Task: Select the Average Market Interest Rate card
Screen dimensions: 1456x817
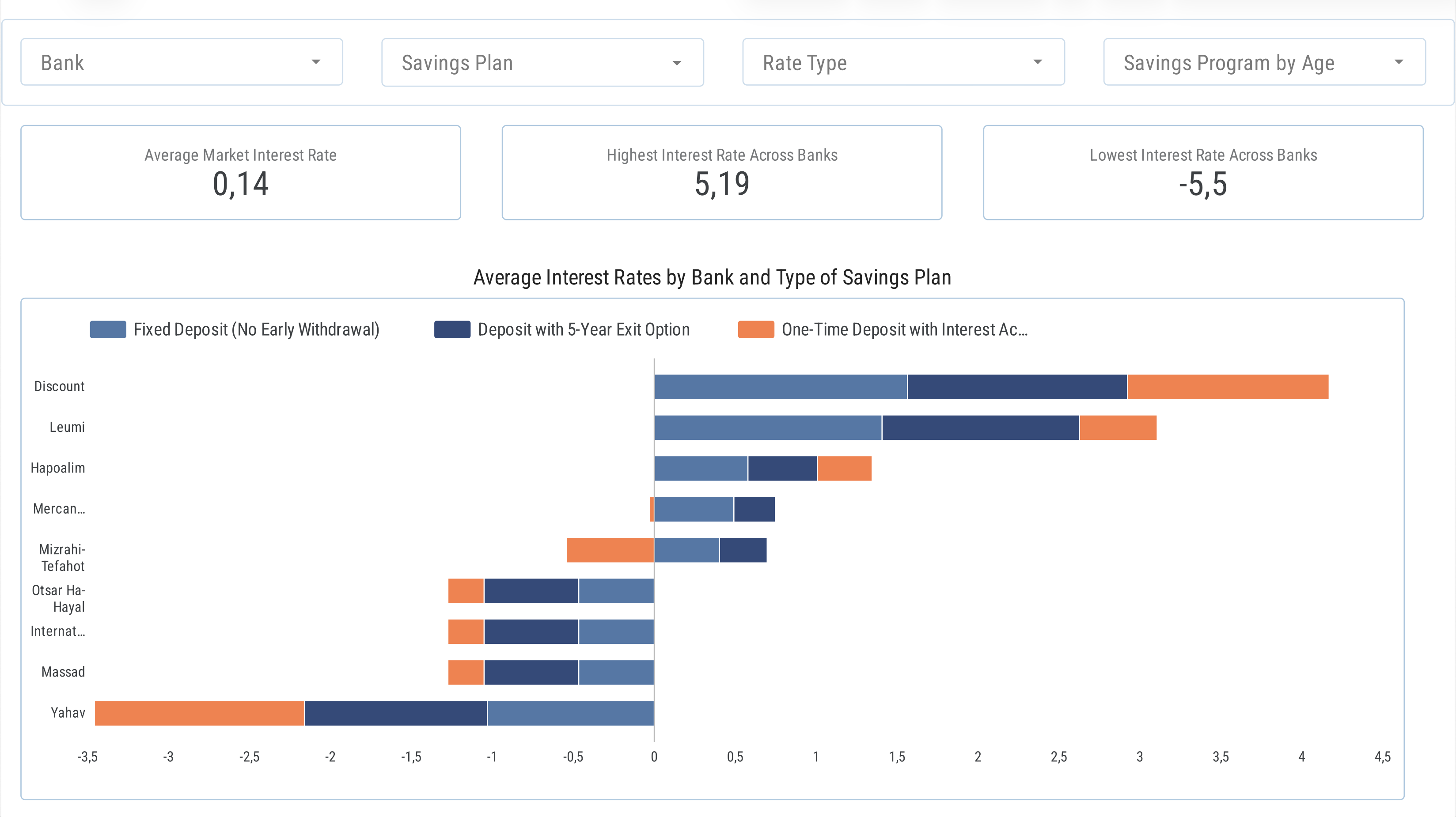Action: [x=241, y=172]
